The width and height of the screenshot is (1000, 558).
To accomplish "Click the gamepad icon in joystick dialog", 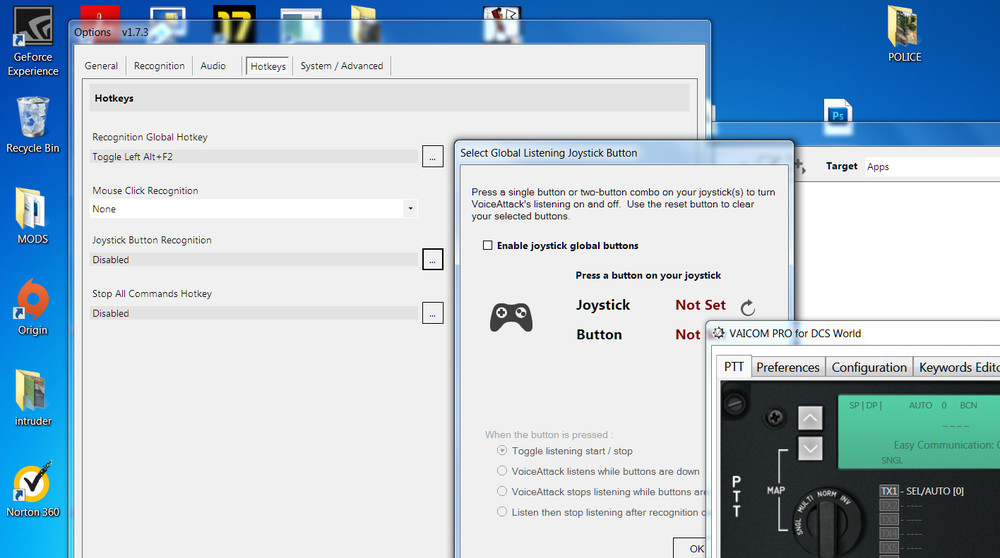I will pyautogui.click(x=511, y=317).
